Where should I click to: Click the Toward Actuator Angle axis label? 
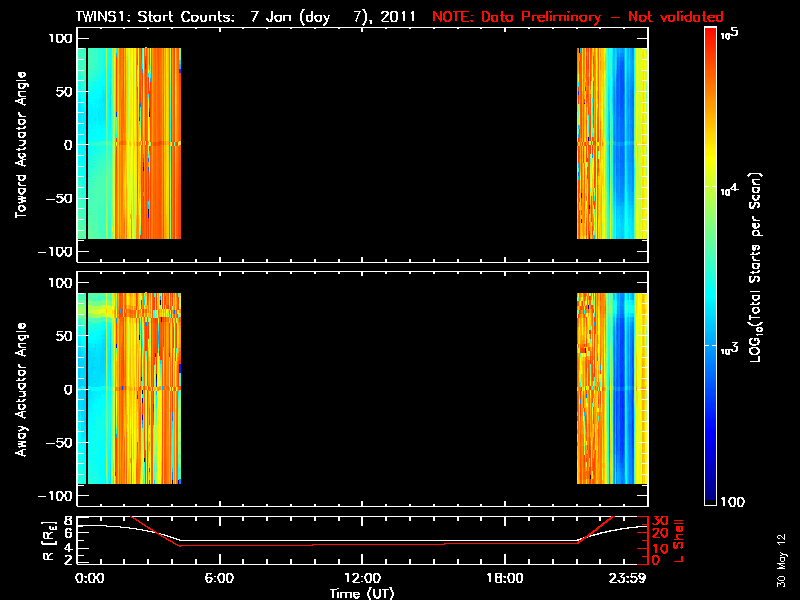pos(20,146)
